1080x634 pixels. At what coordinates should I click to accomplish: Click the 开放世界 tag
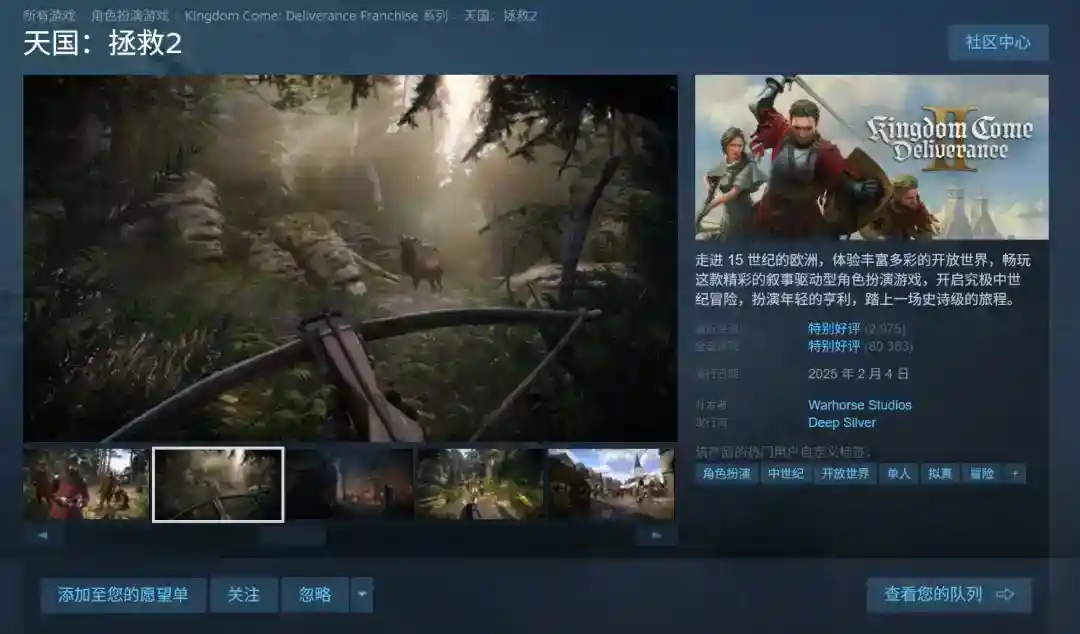point(845,473)
